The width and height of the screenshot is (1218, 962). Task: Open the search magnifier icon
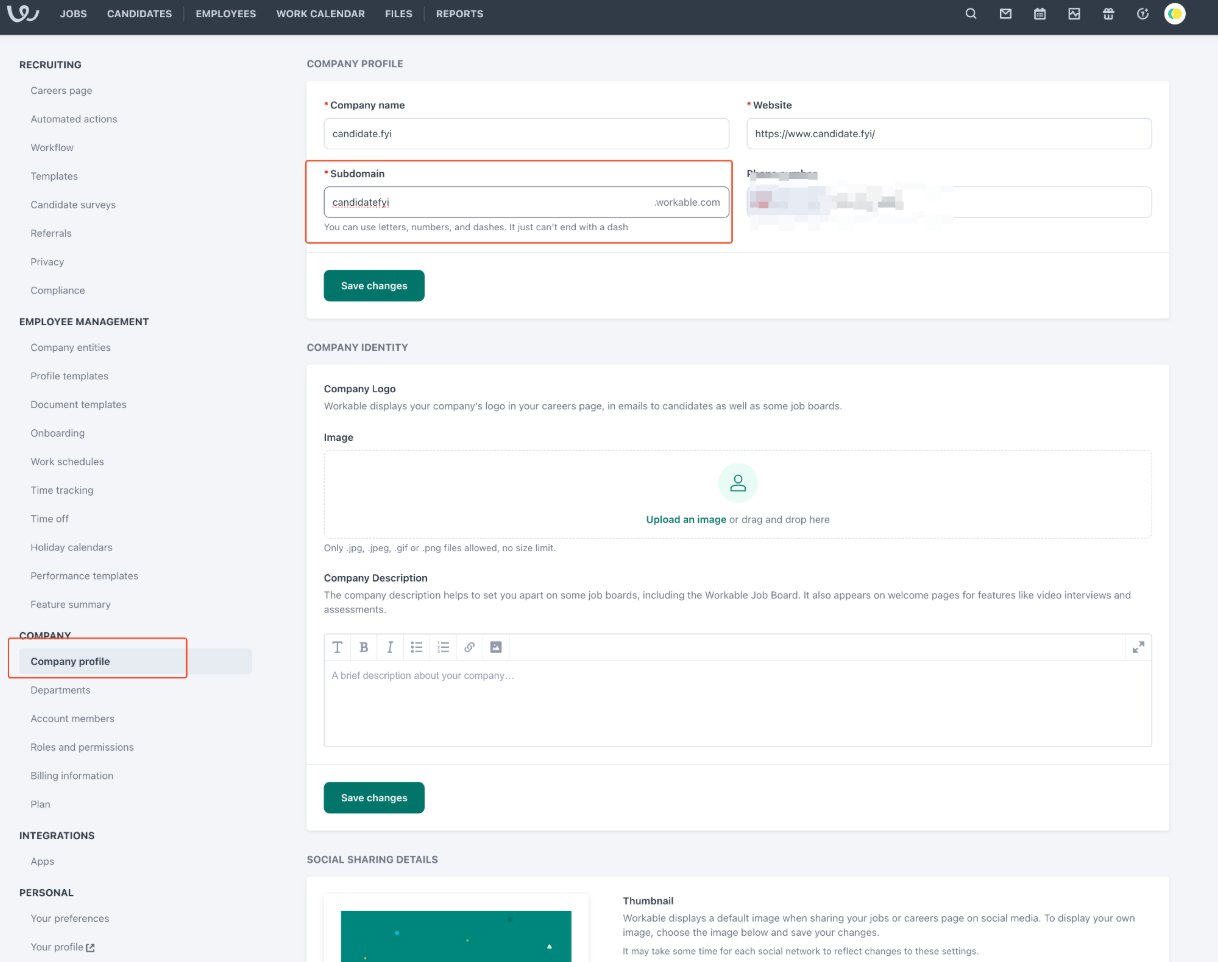pyautogui.click(x=971, y=14)
